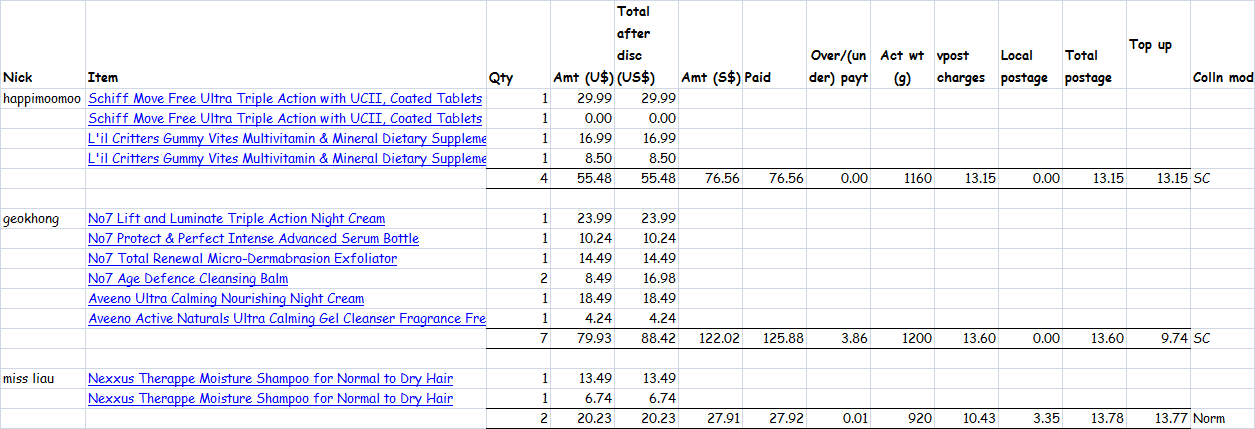The height and width of the screenshot is (429, 1255).
Task: Select the 'geokhong' nickname cell
Action: coord(43,219)
